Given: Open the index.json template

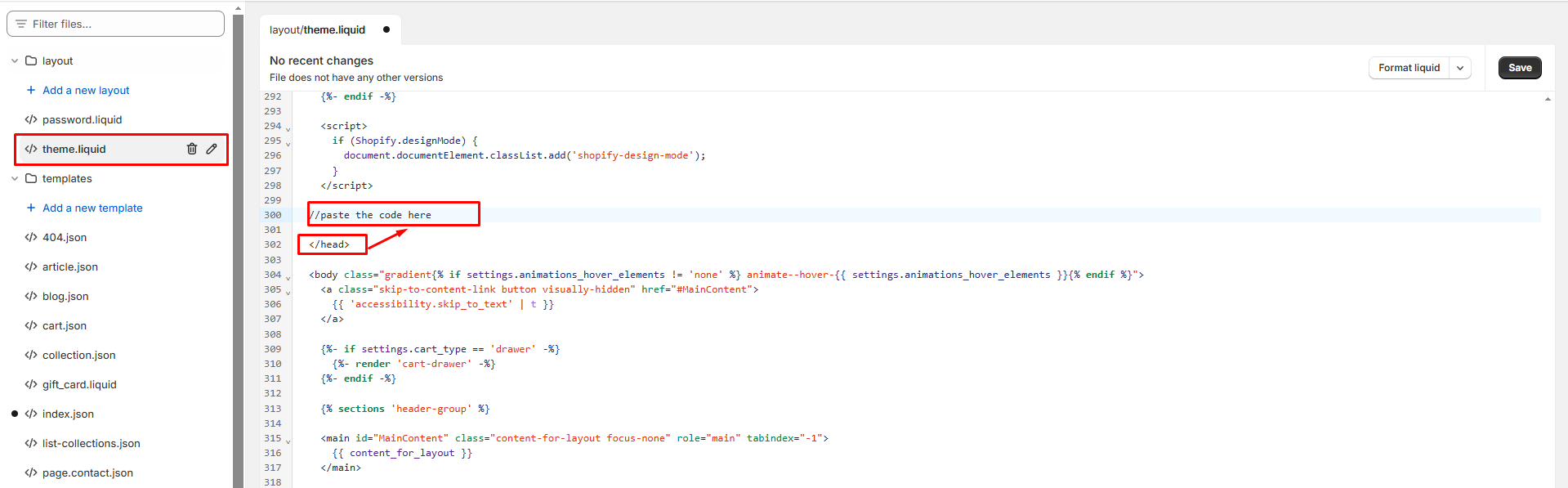Looking at the screenshot, I should (x=68, y=414).
